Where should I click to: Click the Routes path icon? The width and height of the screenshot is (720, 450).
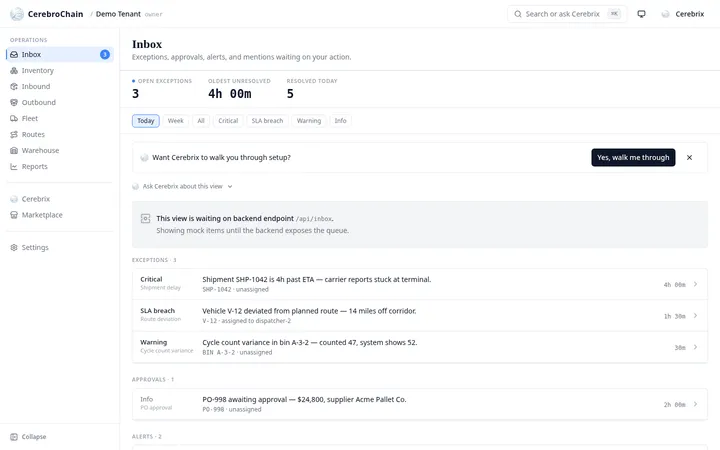point(14,135)
